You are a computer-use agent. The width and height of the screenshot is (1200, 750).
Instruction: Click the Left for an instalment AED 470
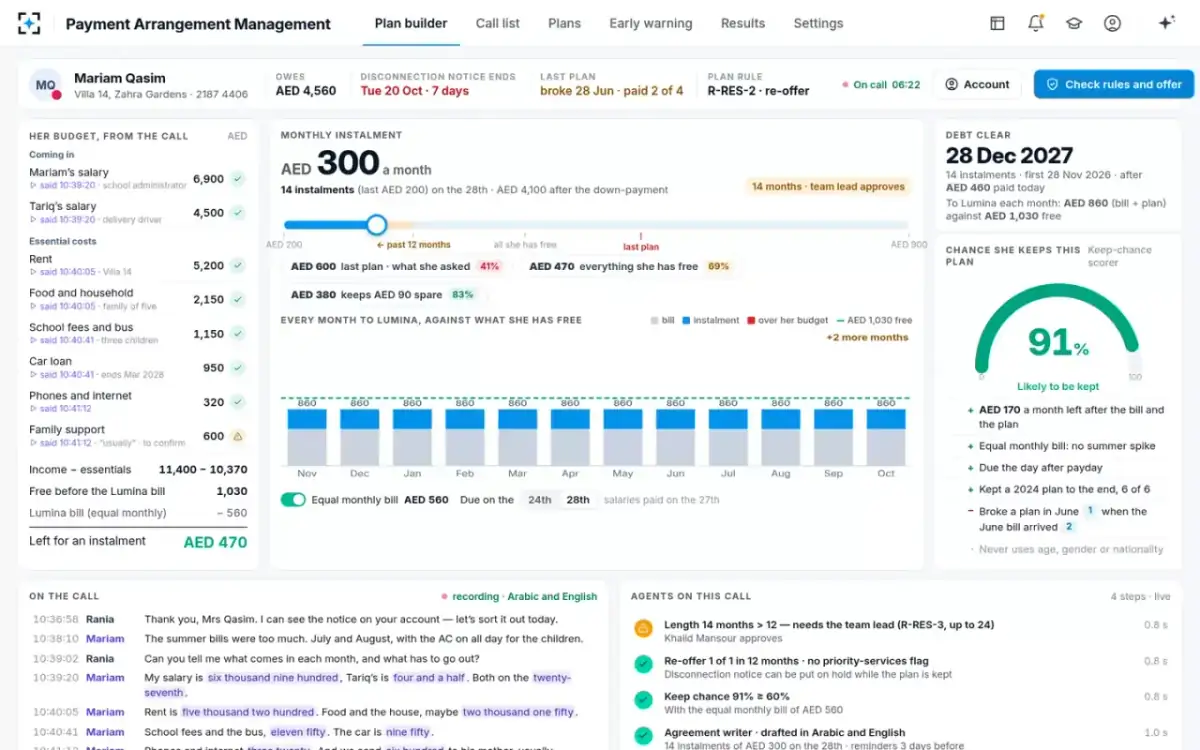click(138, 542)
